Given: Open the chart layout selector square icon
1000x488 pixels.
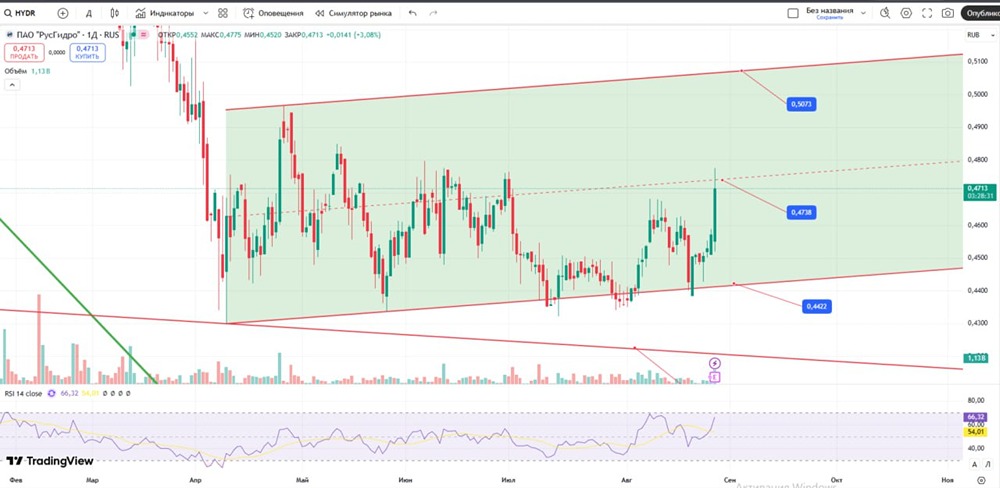Looking at the screenshot, I should [x=793, y=13].
